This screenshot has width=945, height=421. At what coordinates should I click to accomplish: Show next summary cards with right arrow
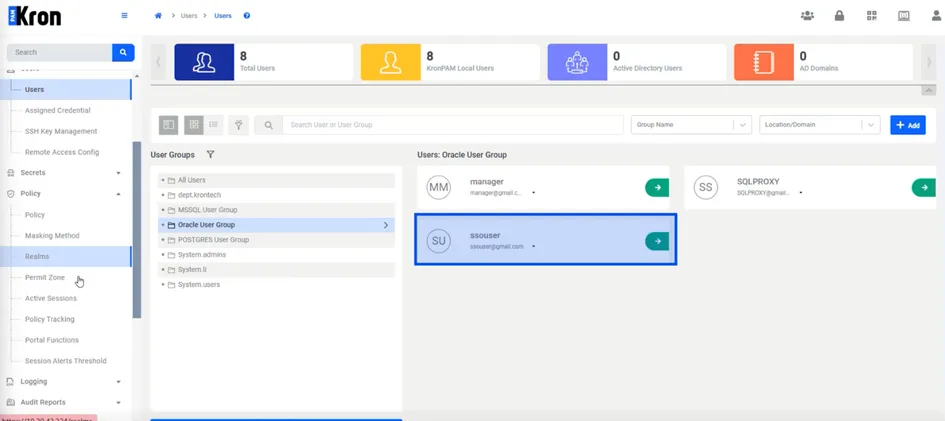[929, 62]
